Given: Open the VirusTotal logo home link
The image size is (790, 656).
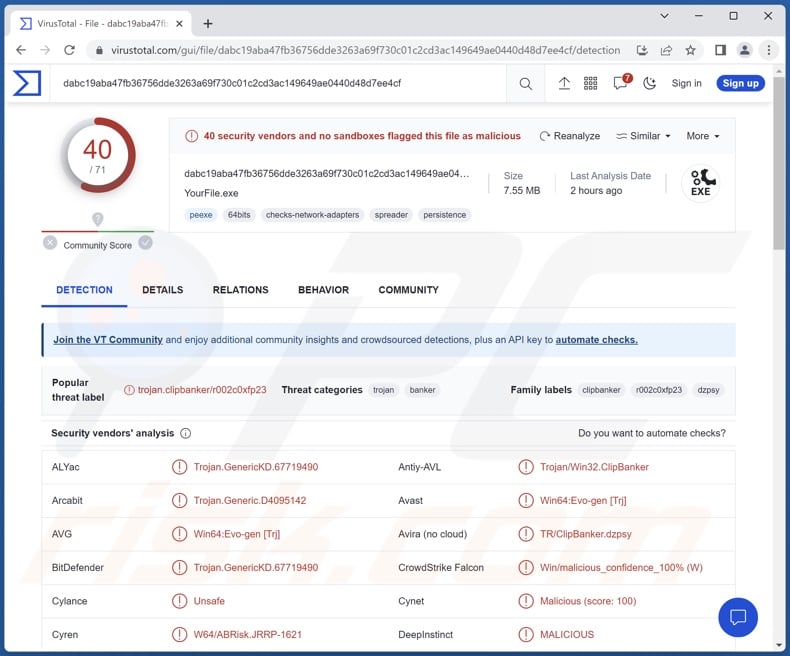Looking at the screenshot, I should click(x=27, y=83).
